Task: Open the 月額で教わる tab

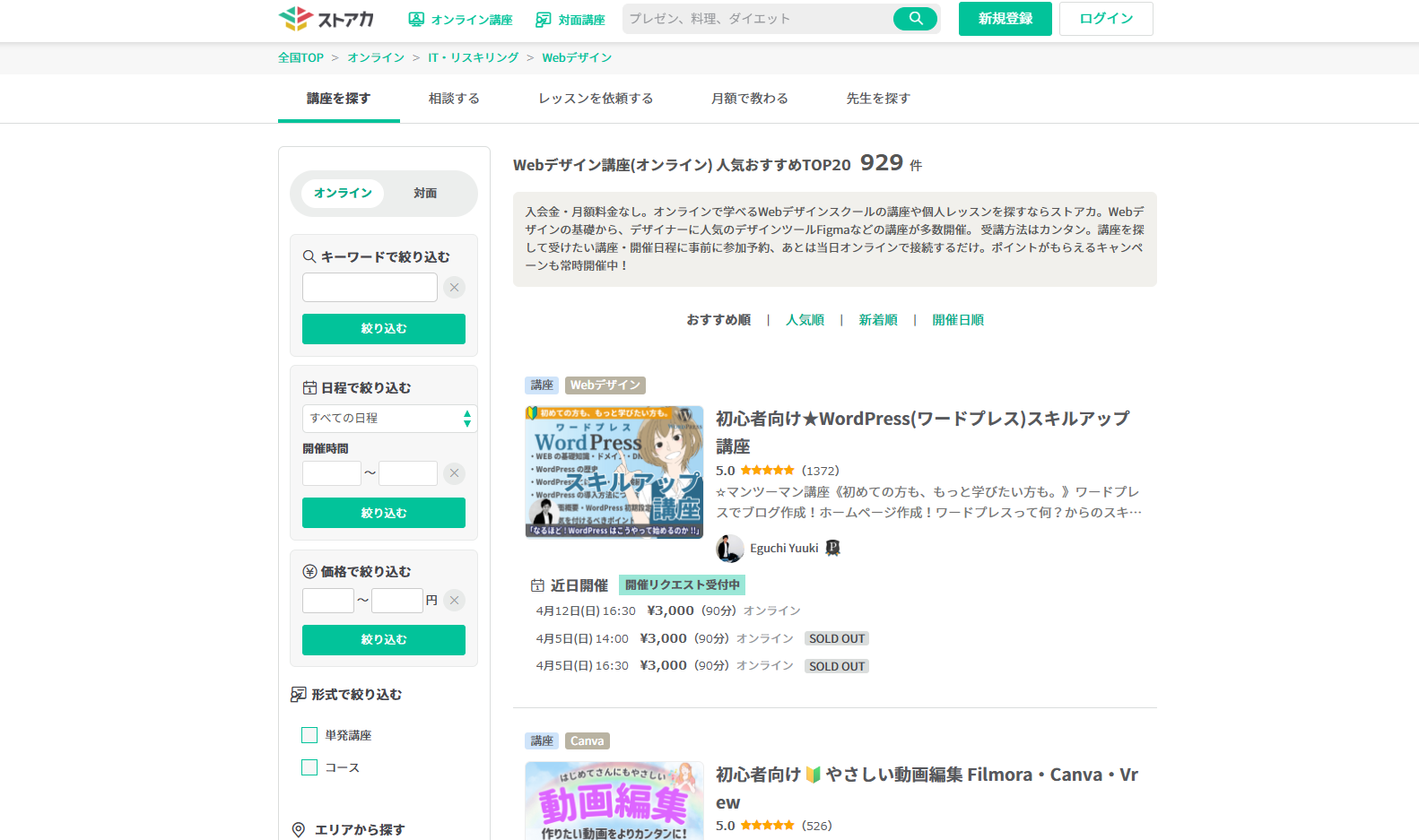Action: tap(750, 99)
